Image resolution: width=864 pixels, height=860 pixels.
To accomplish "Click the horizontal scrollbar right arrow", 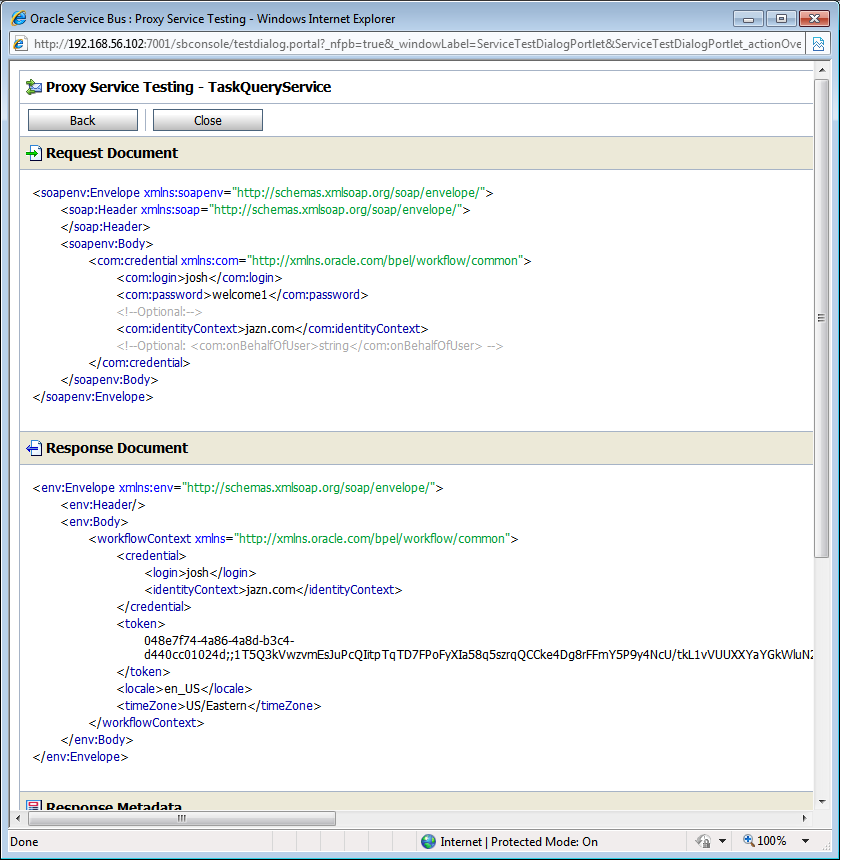I will click(x=804, y=819).
